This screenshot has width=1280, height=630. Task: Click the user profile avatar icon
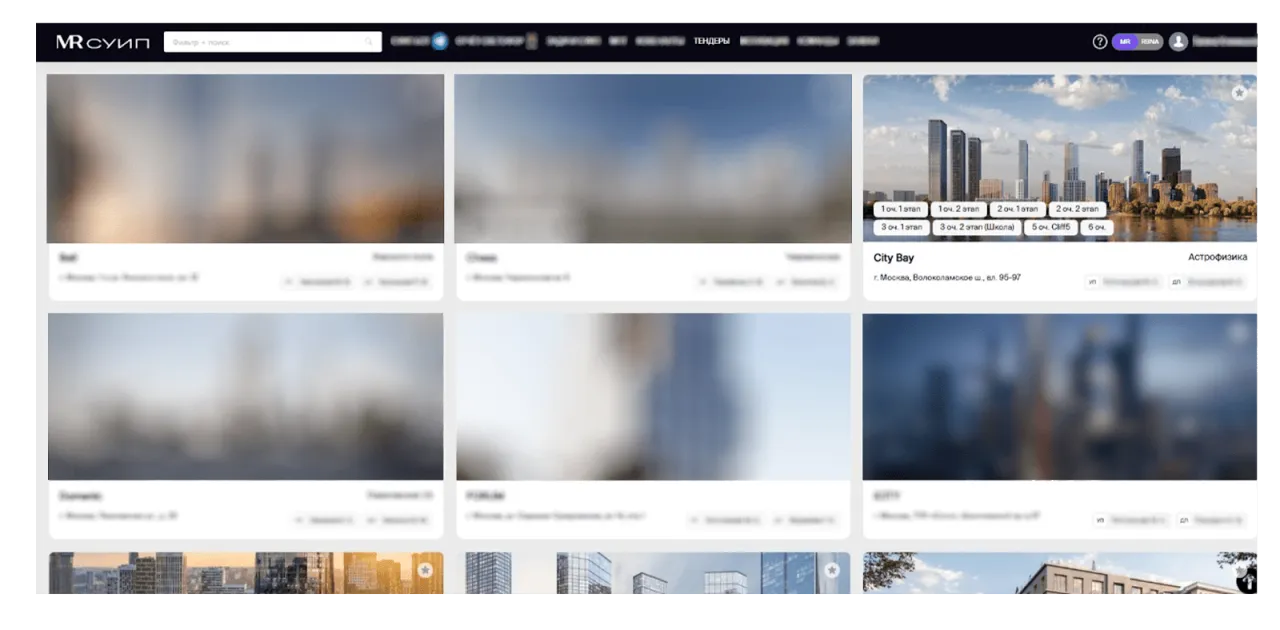click(x=1178, y=42)
